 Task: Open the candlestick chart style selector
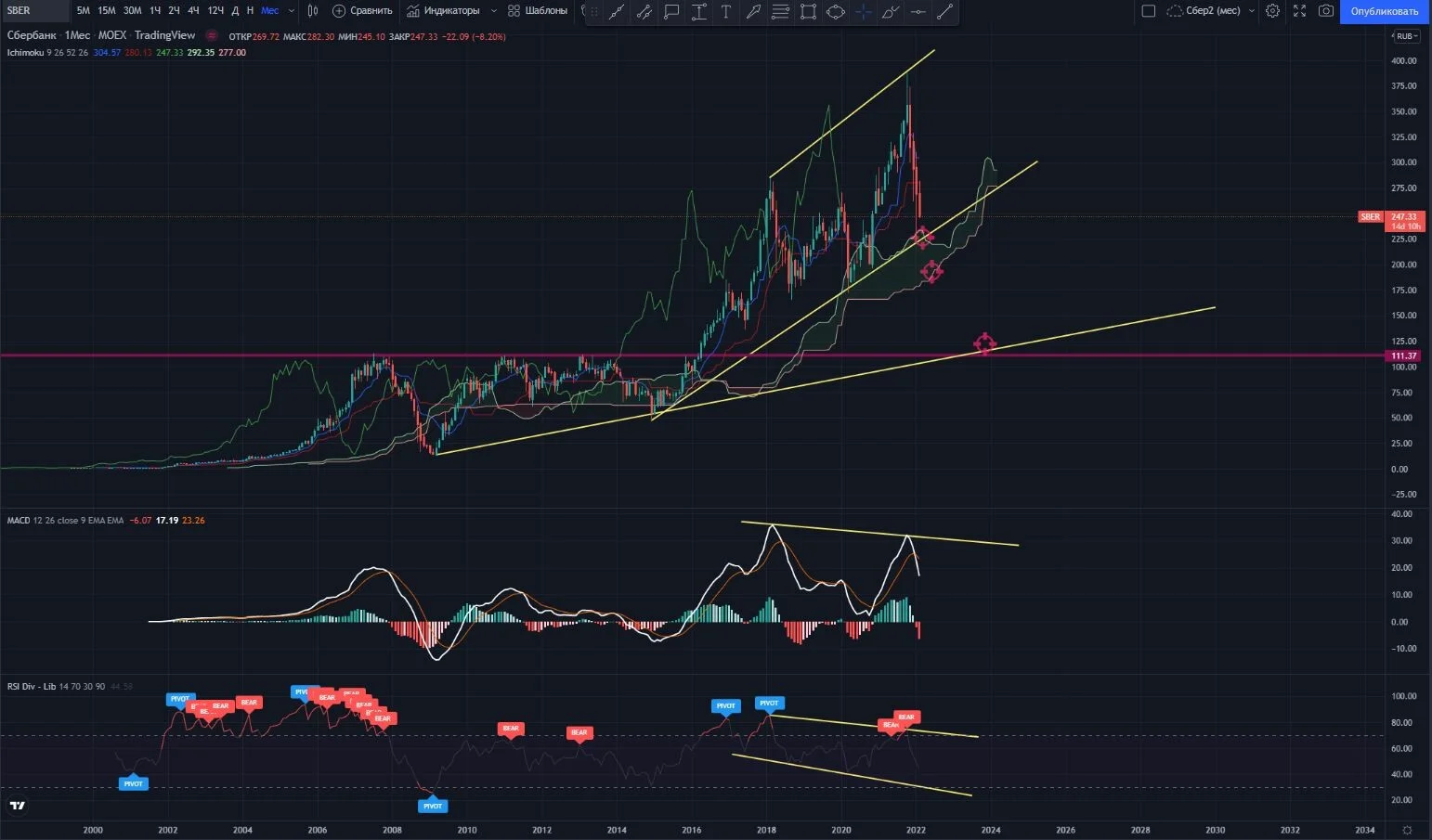click(313, 11)
